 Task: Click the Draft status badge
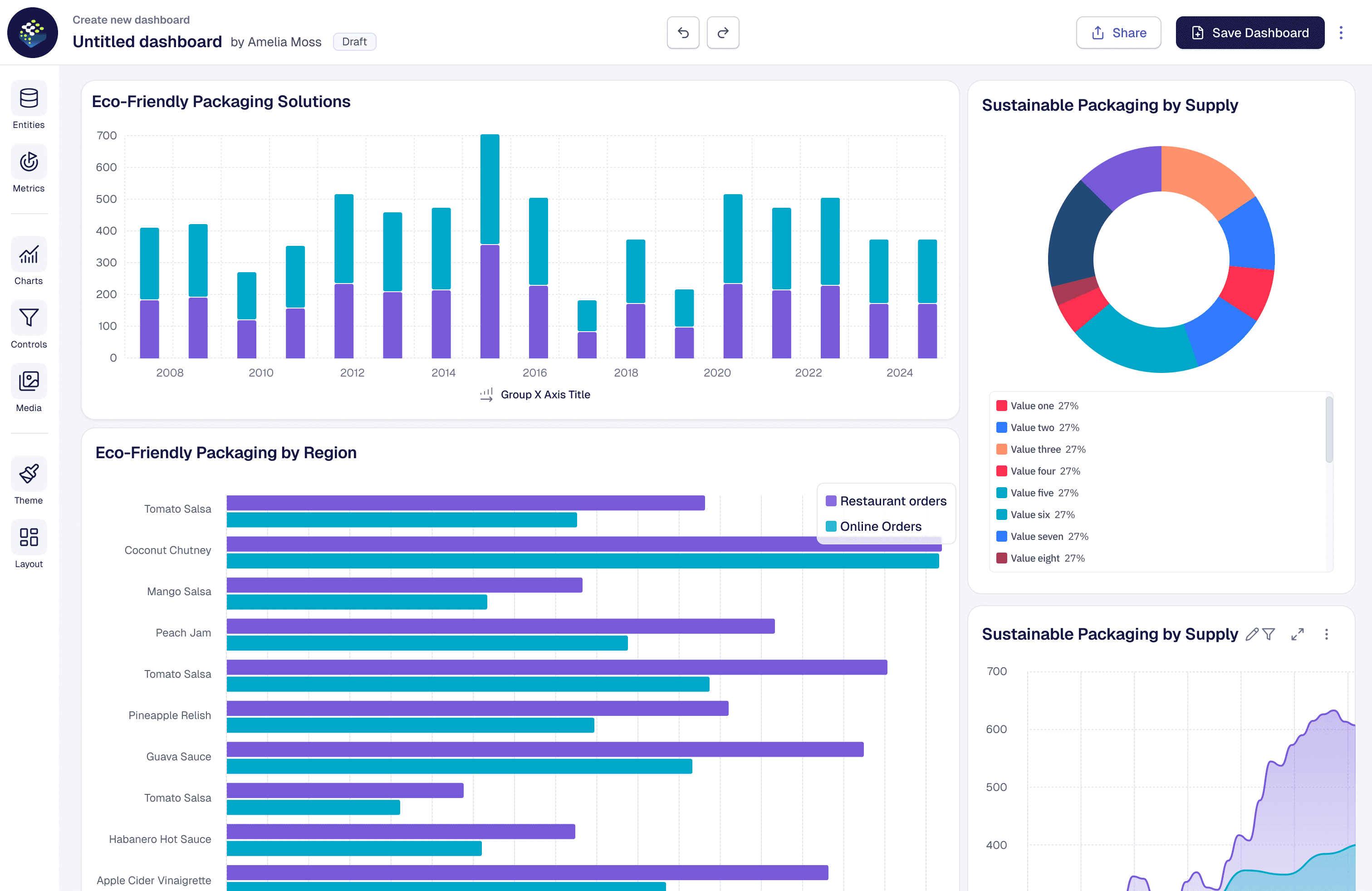coord(354,41)
